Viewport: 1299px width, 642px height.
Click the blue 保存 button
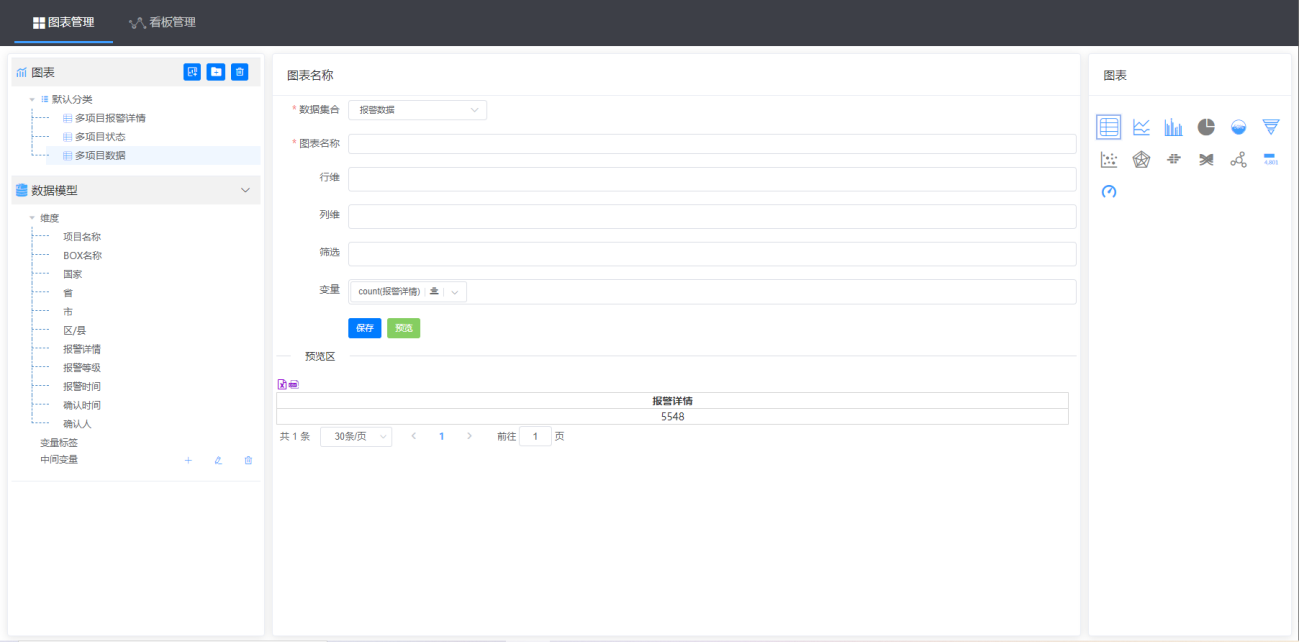(x=364, y=328)
